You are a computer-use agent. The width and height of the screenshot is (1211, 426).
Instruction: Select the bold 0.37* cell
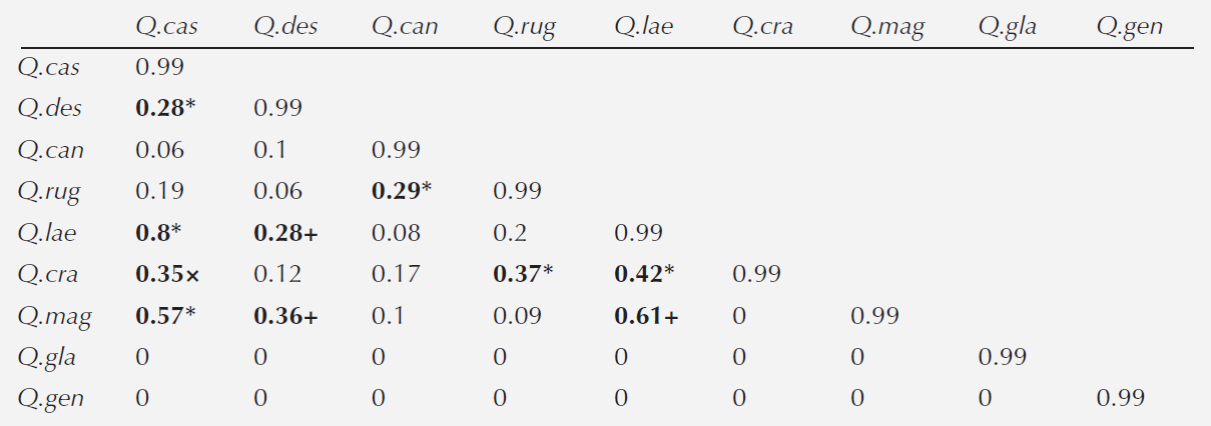click(x=523, y=274)
